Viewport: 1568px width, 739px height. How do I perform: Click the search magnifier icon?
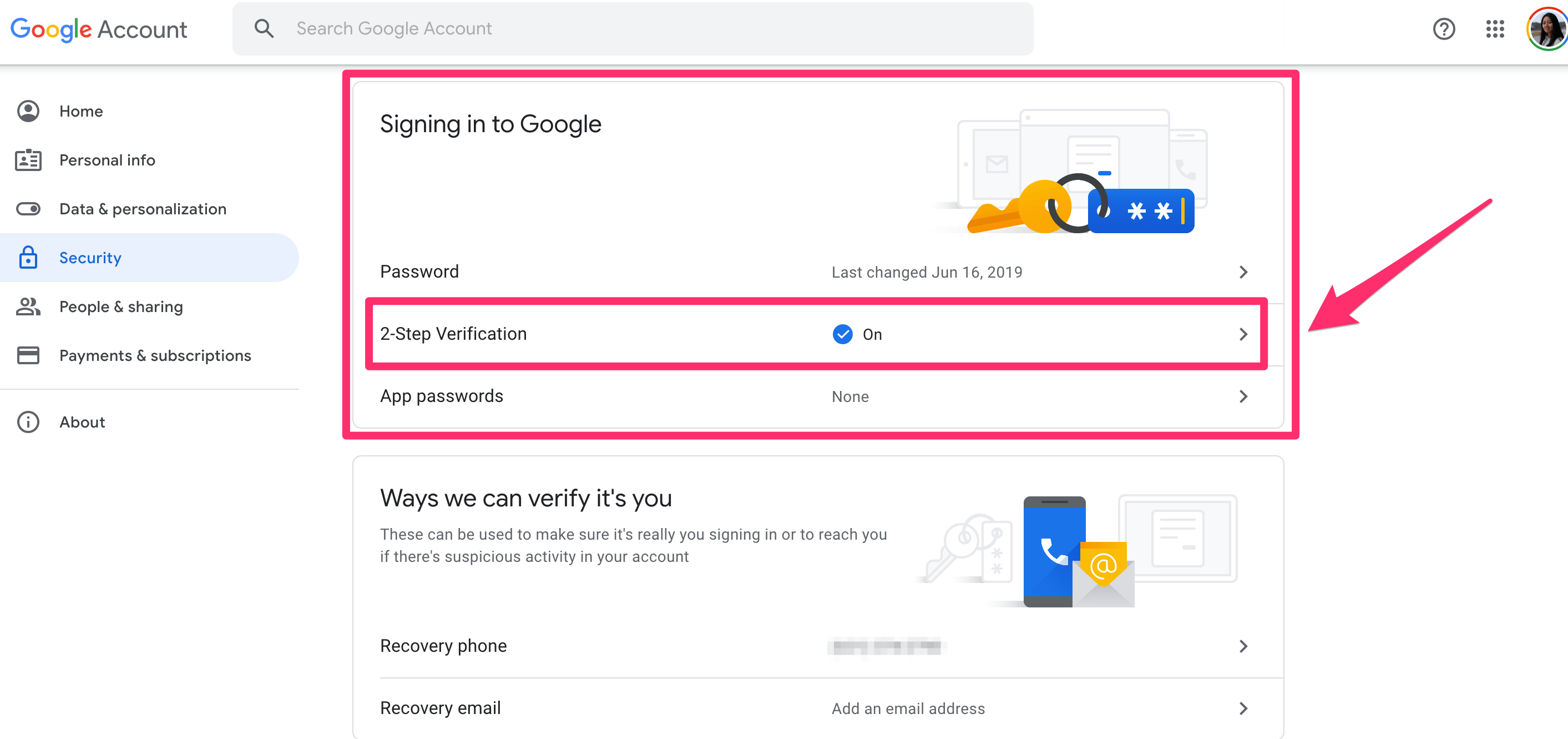click(264, 29)
